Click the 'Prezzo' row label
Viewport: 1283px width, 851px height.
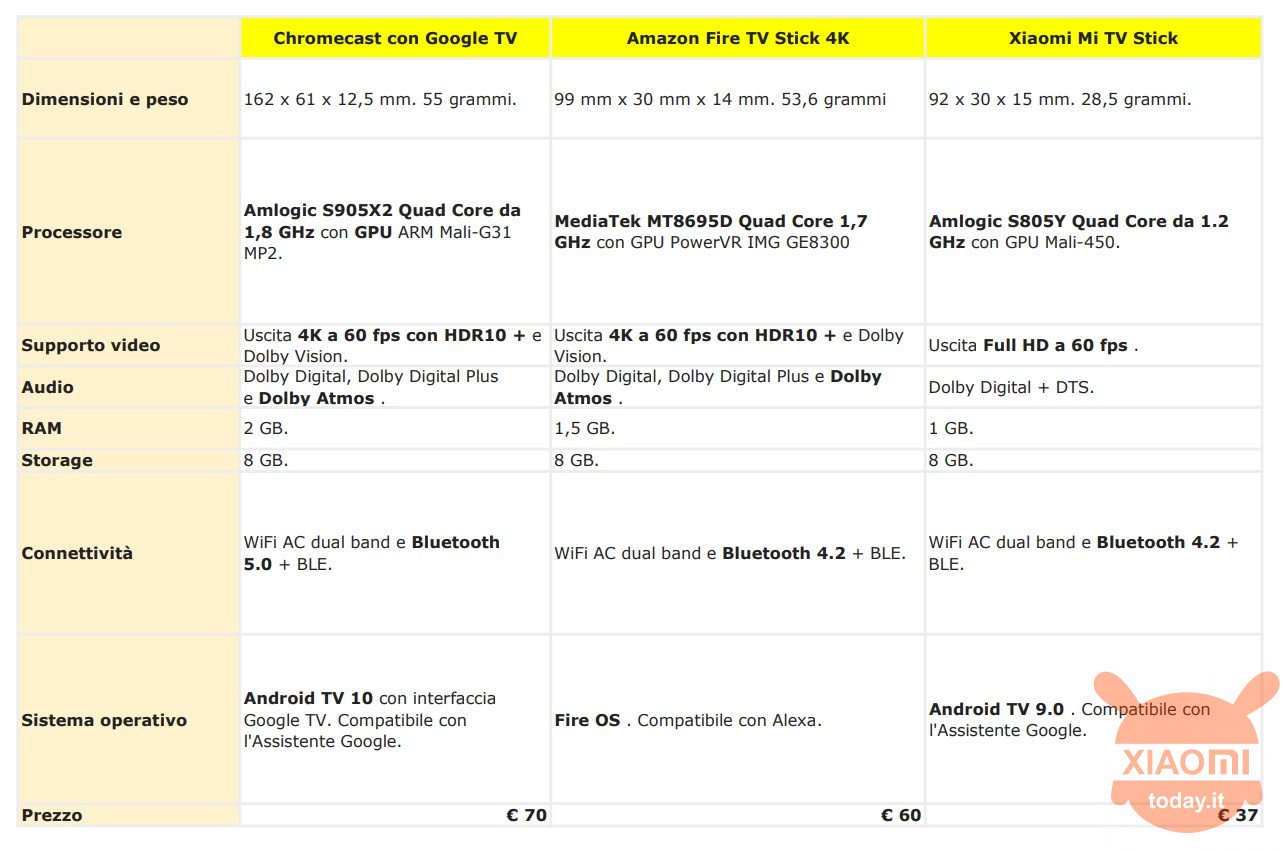[129, 815]
